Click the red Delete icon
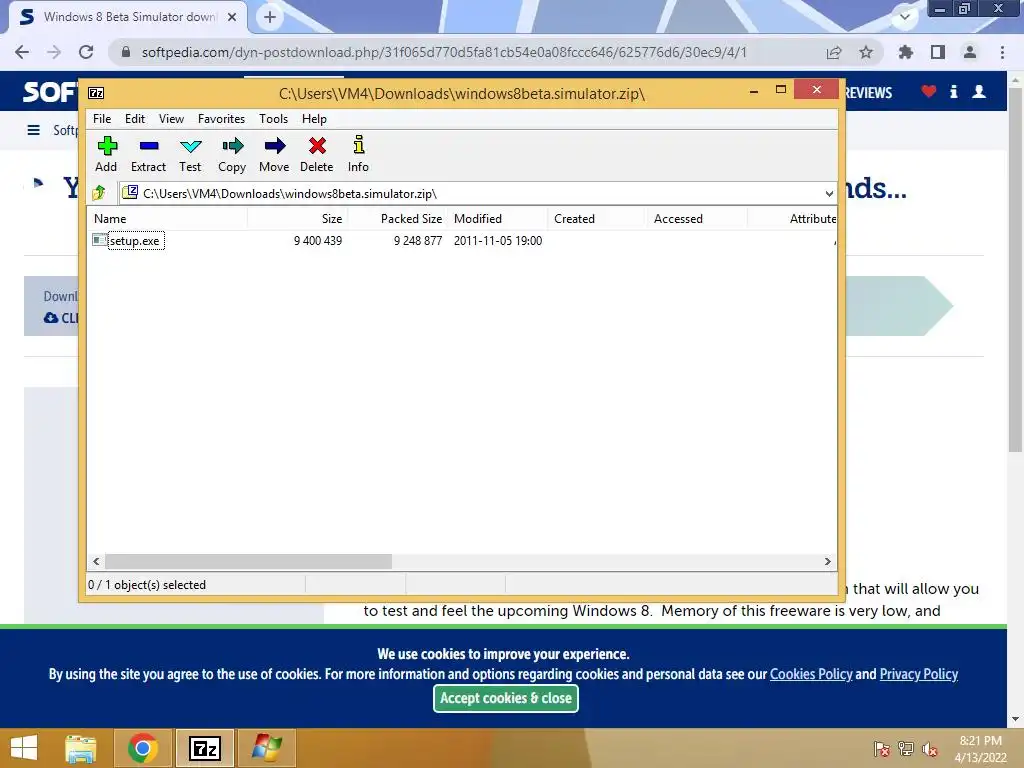This screenshot has height=768, width=1024. pyautogui.click(x=317, y=146)
